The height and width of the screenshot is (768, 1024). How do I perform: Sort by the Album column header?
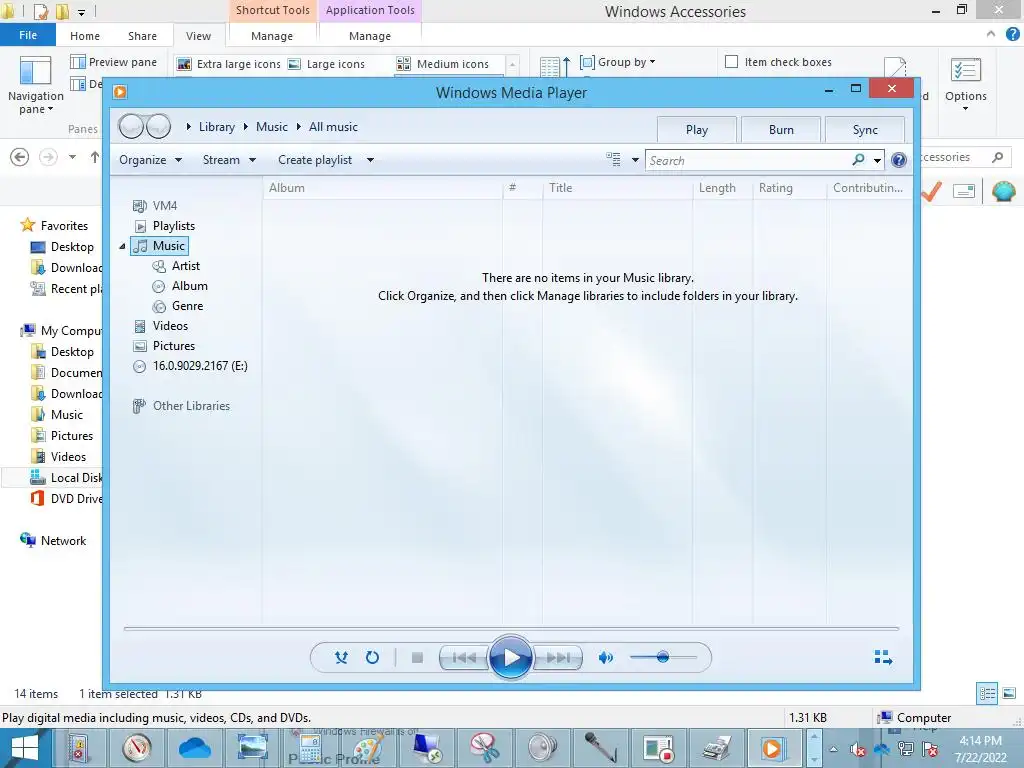[383, 188]
